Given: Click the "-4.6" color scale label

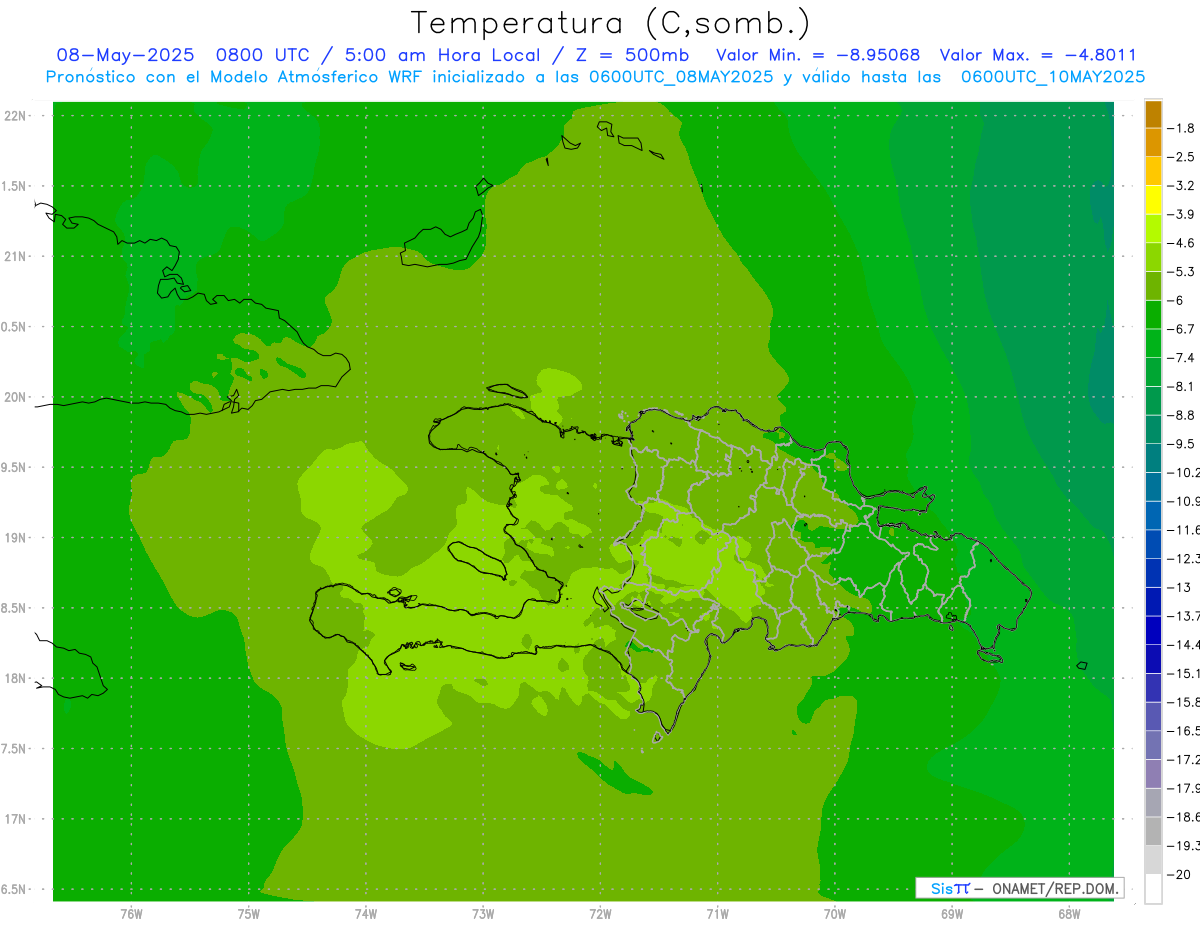Looking at the screenshot, I should point(1181,243).
